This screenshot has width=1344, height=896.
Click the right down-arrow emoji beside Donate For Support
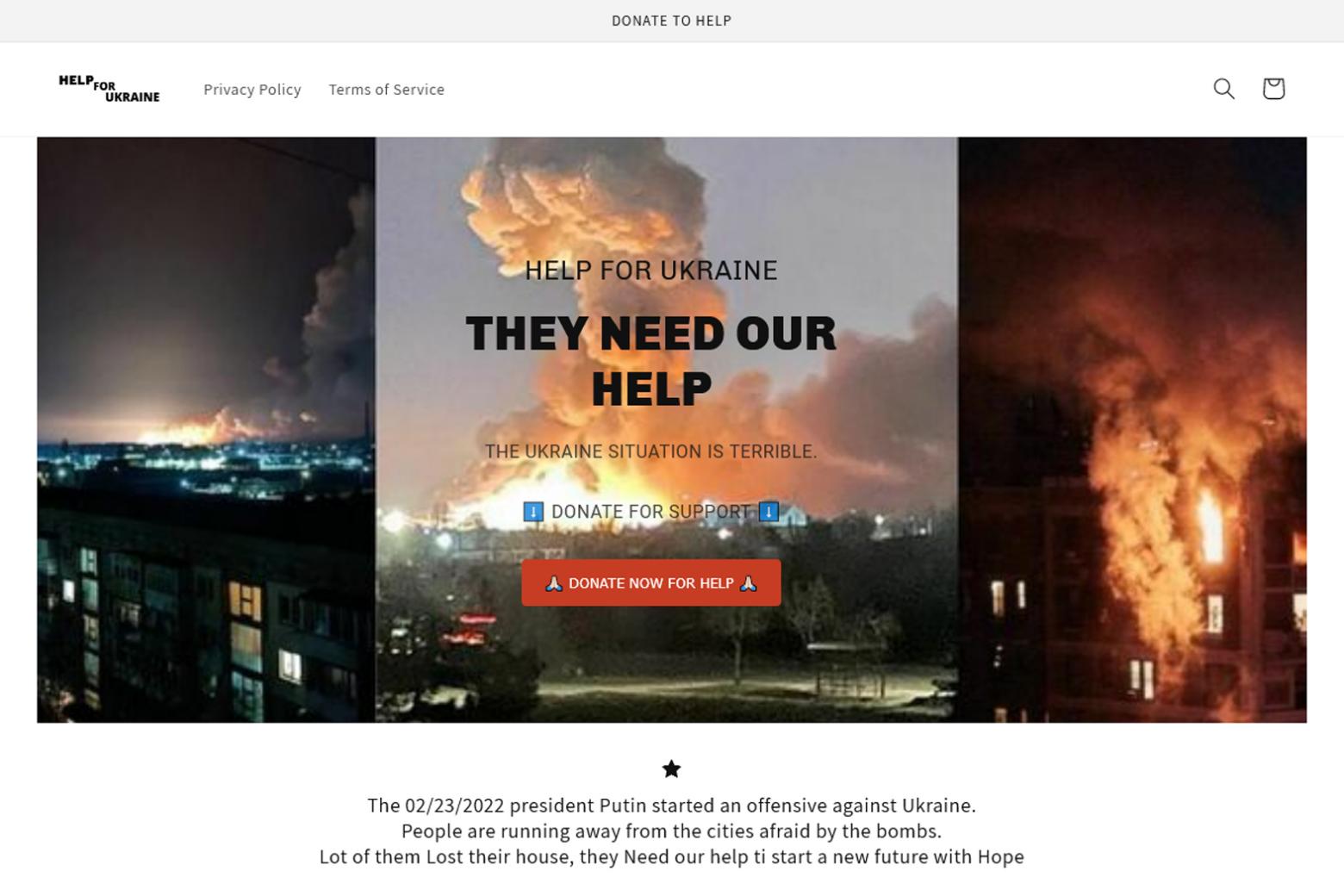point(768,512)
